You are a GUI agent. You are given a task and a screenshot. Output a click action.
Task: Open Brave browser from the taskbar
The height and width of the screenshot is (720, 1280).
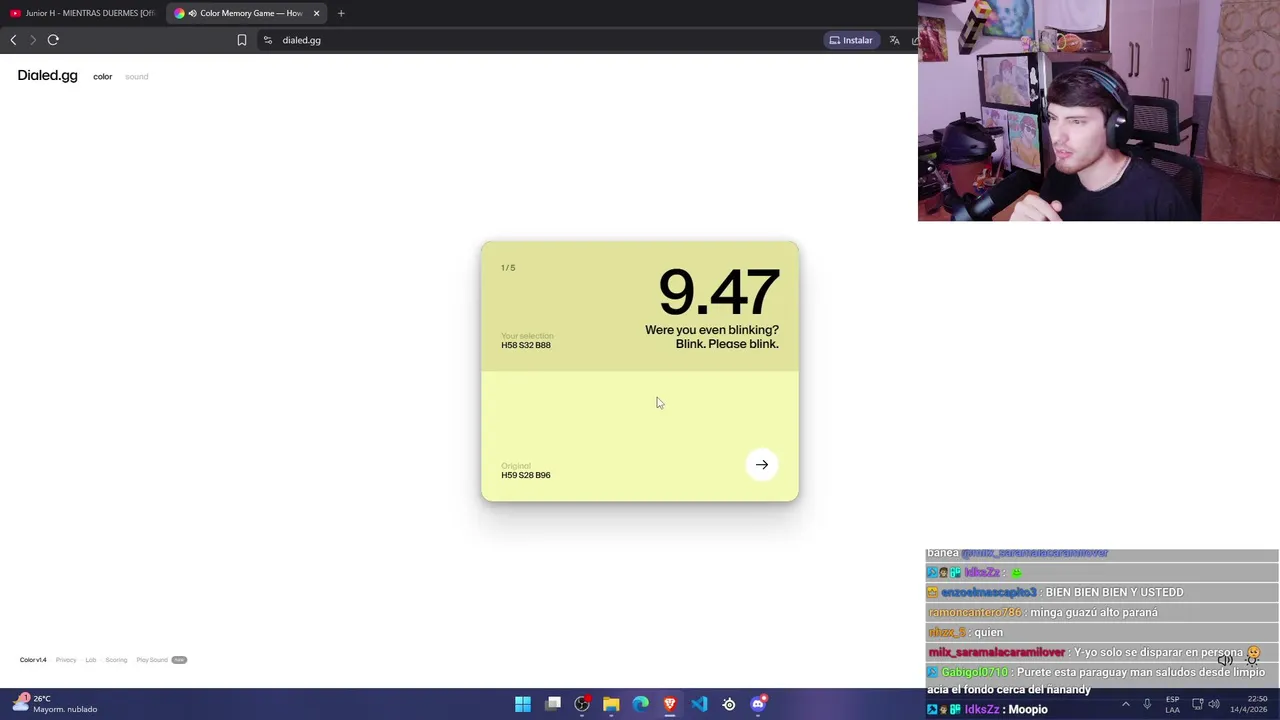(670, 704)
